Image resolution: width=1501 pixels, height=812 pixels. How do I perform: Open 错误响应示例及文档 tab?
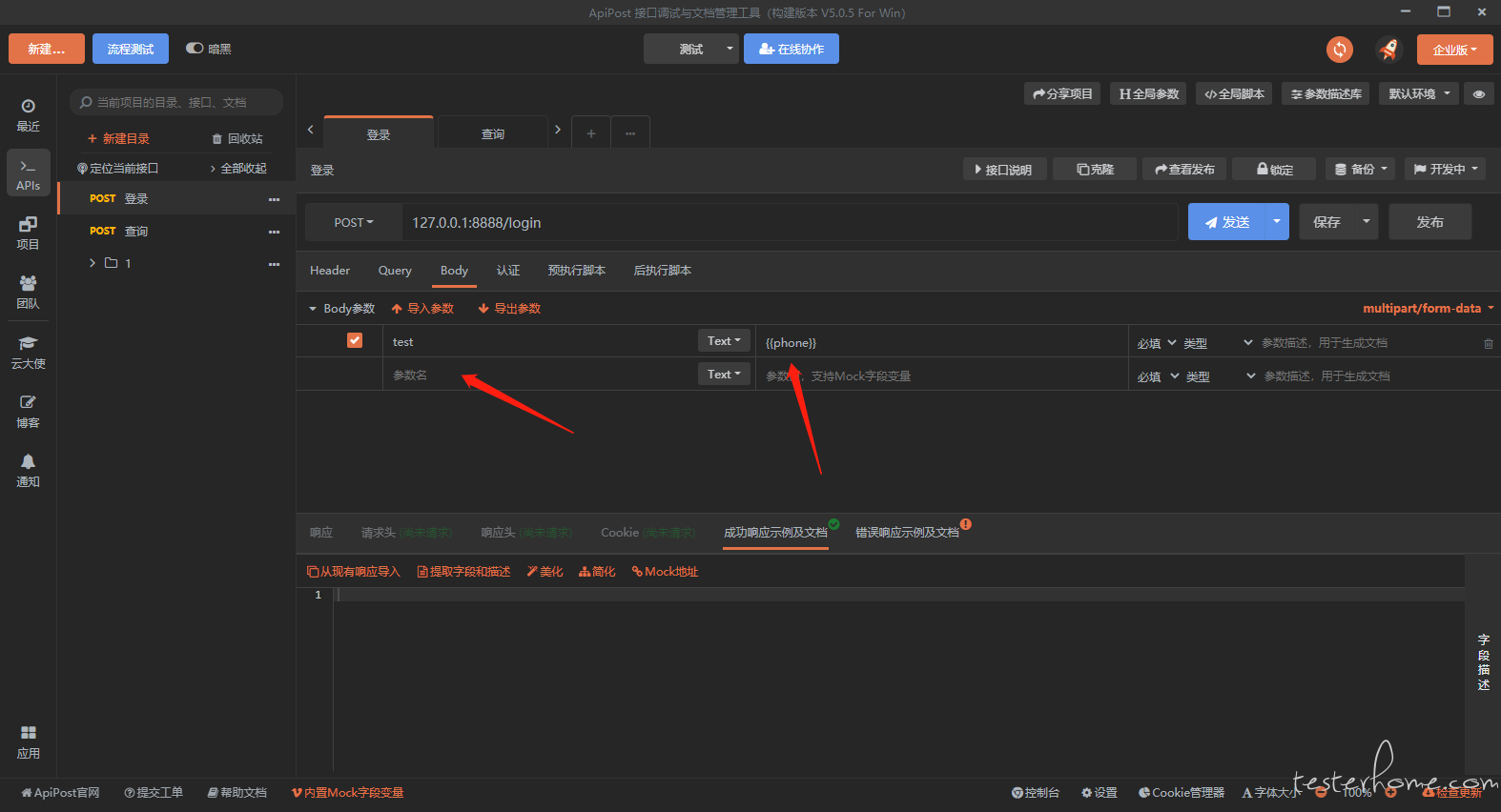pos(907,533)
